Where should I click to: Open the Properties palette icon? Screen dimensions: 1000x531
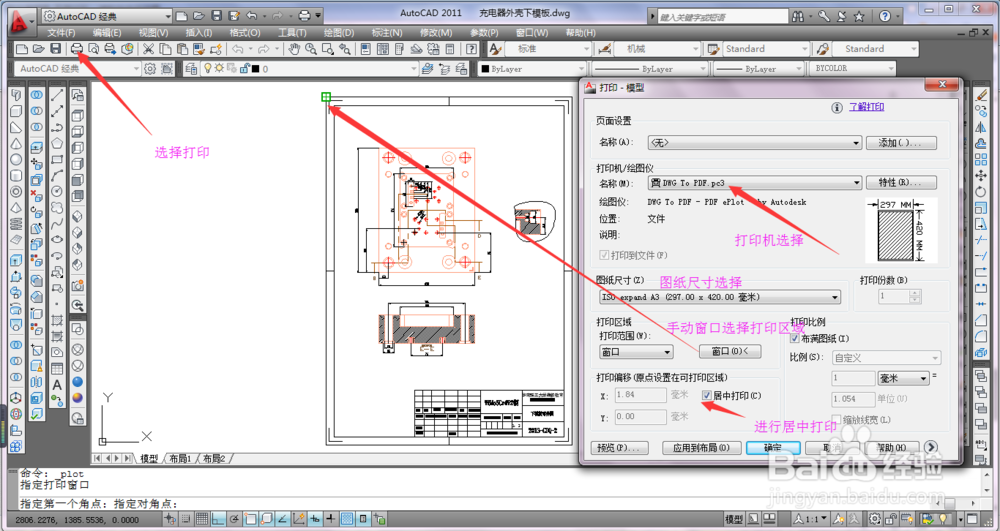click(x=366, y=48)
